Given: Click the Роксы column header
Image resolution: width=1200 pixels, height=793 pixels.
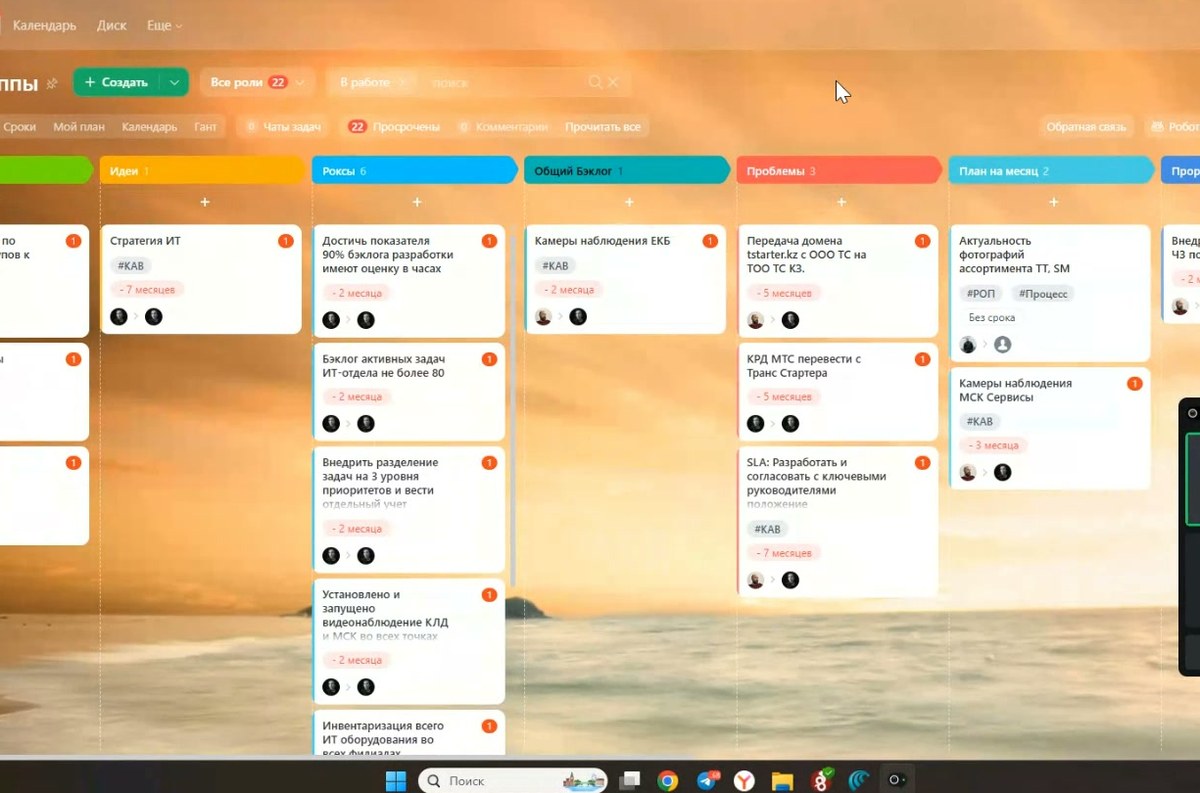Looking at the screenshot, I should [x=414, y=171].
